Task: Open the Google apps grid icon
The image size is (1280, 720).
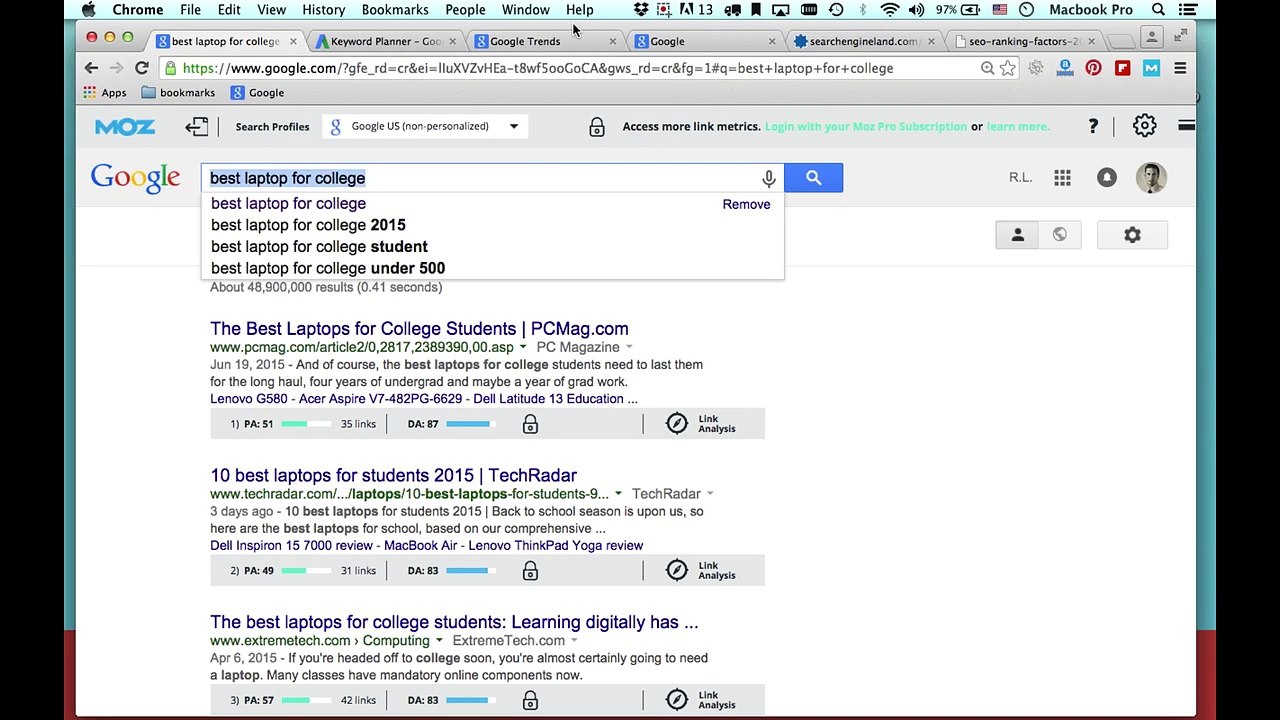Action: 1062,178
